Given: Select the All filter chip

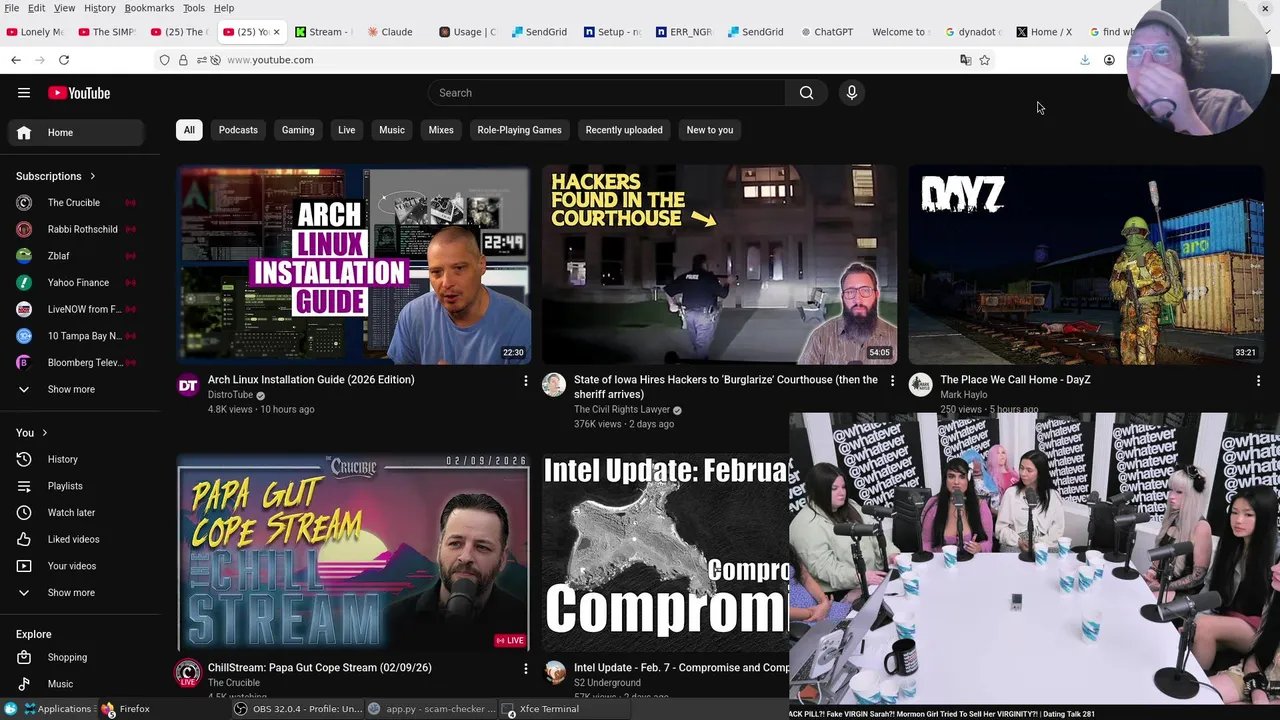Looking at the screenshot, I should pyautogui.click(x=189, y=130).
